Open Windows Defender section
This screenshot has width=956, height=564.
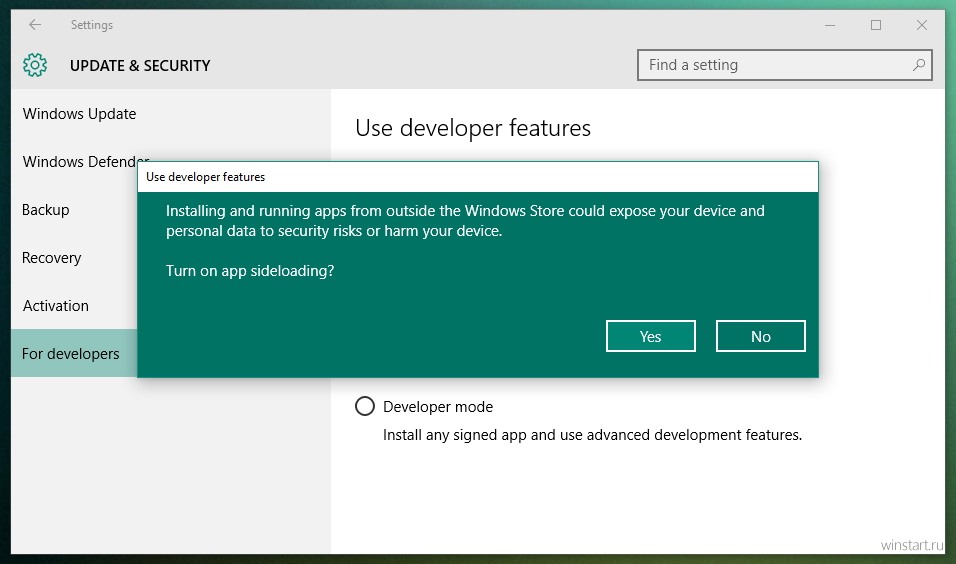click(x=86, y=162)
